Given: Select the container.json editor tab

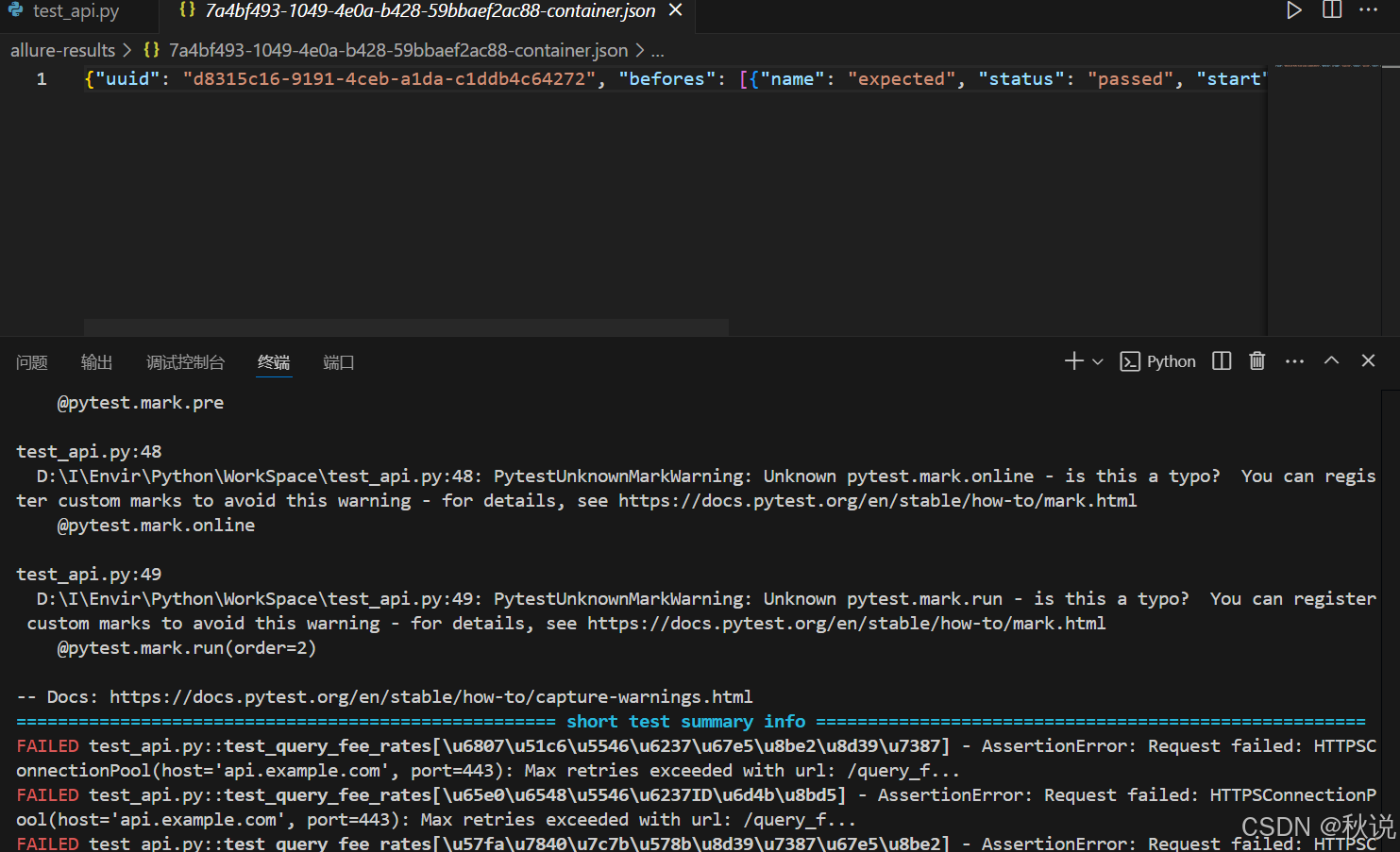Looking at the screenshot, I should 430,11.
